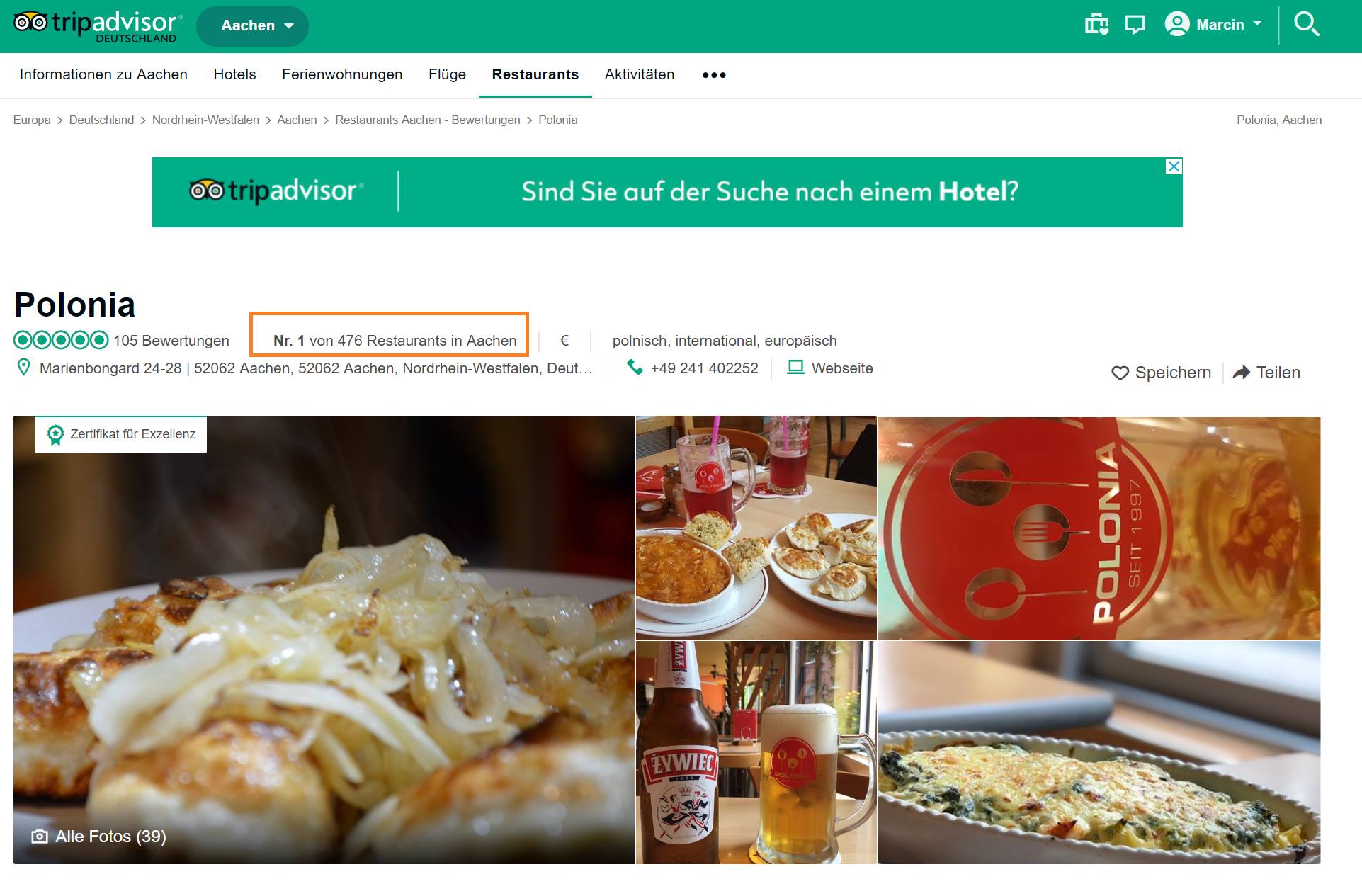Click the Aachen breadcrumb link
This screenshot has width=1362, height=896.
point(297,120)
